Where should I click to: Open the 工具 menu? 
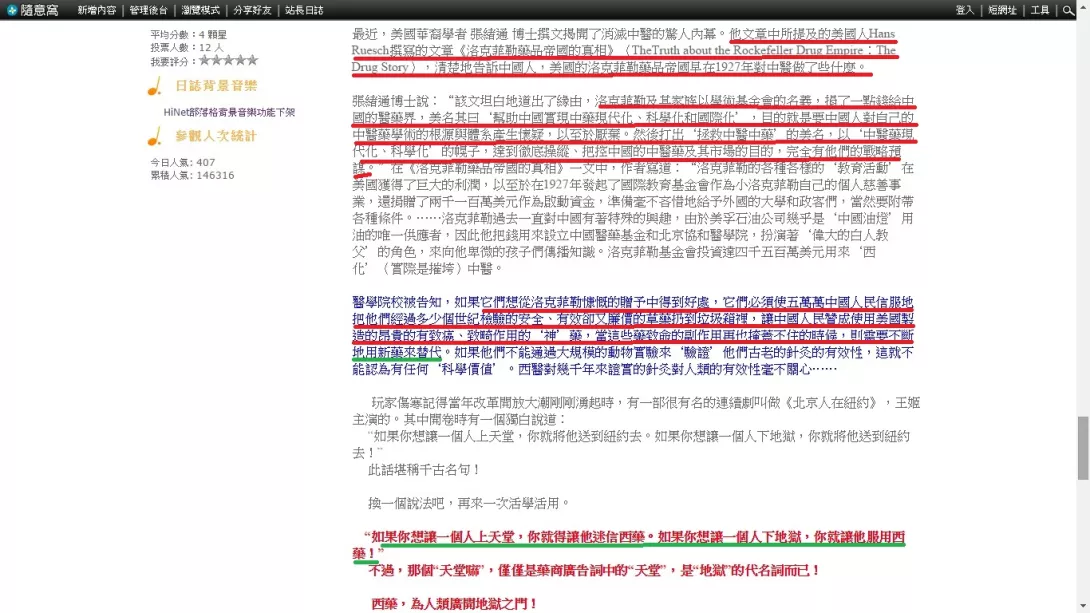pyautogui.click(x=1040, y=10)
